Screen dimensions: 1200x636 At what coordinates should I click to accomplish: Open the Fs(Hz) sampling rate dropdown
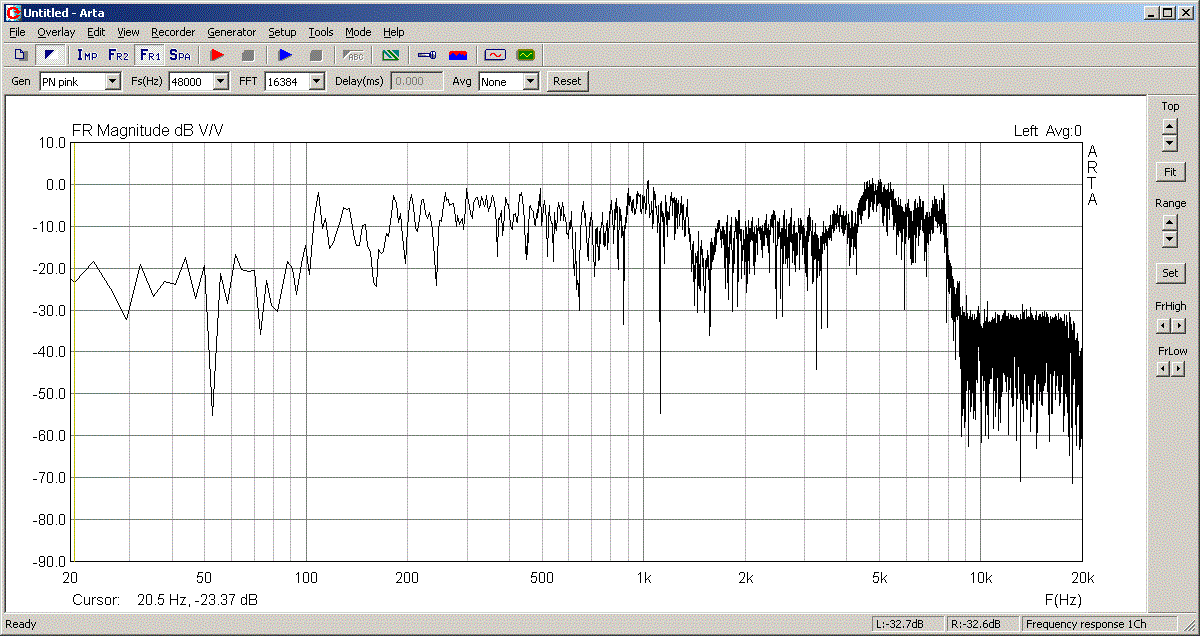pos(221,82)
